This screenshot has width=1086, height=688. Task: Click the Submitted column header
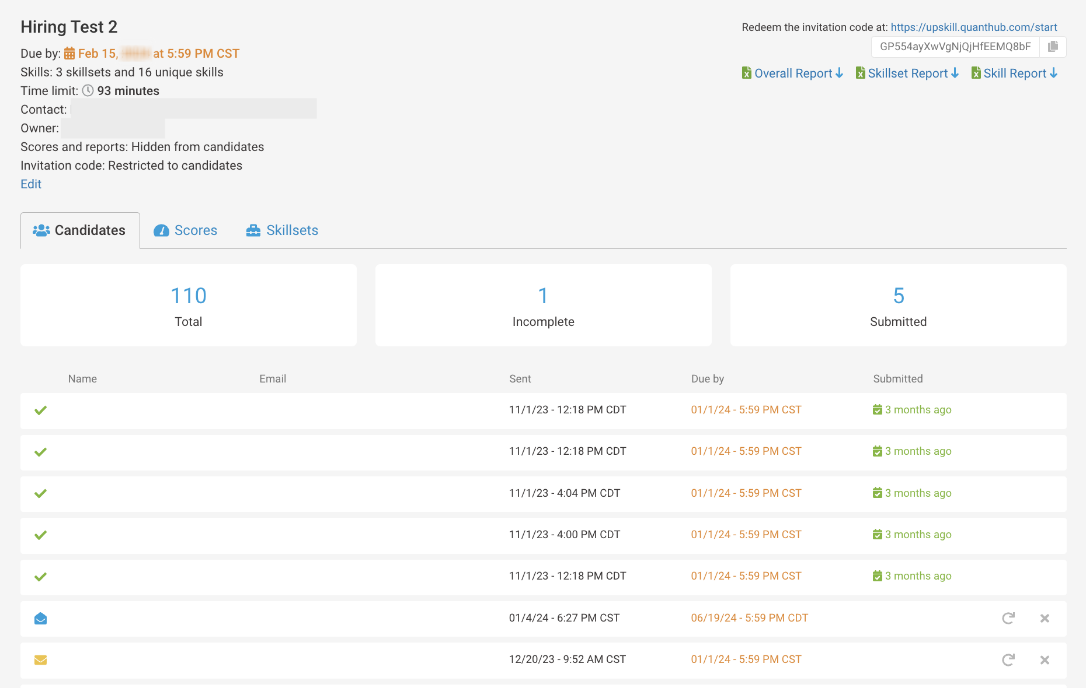pos(898,379)
